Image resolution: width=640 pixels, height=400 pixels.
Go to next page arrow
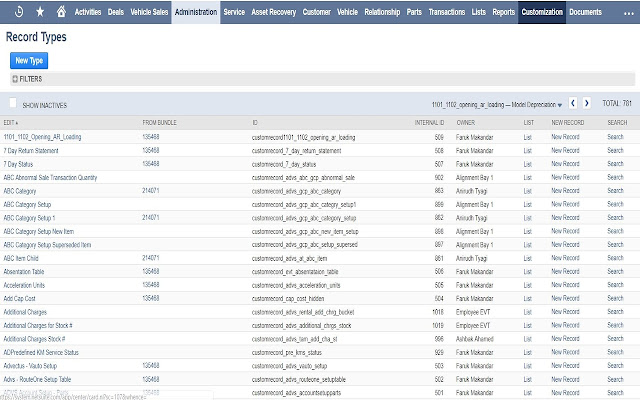(587, 103)
